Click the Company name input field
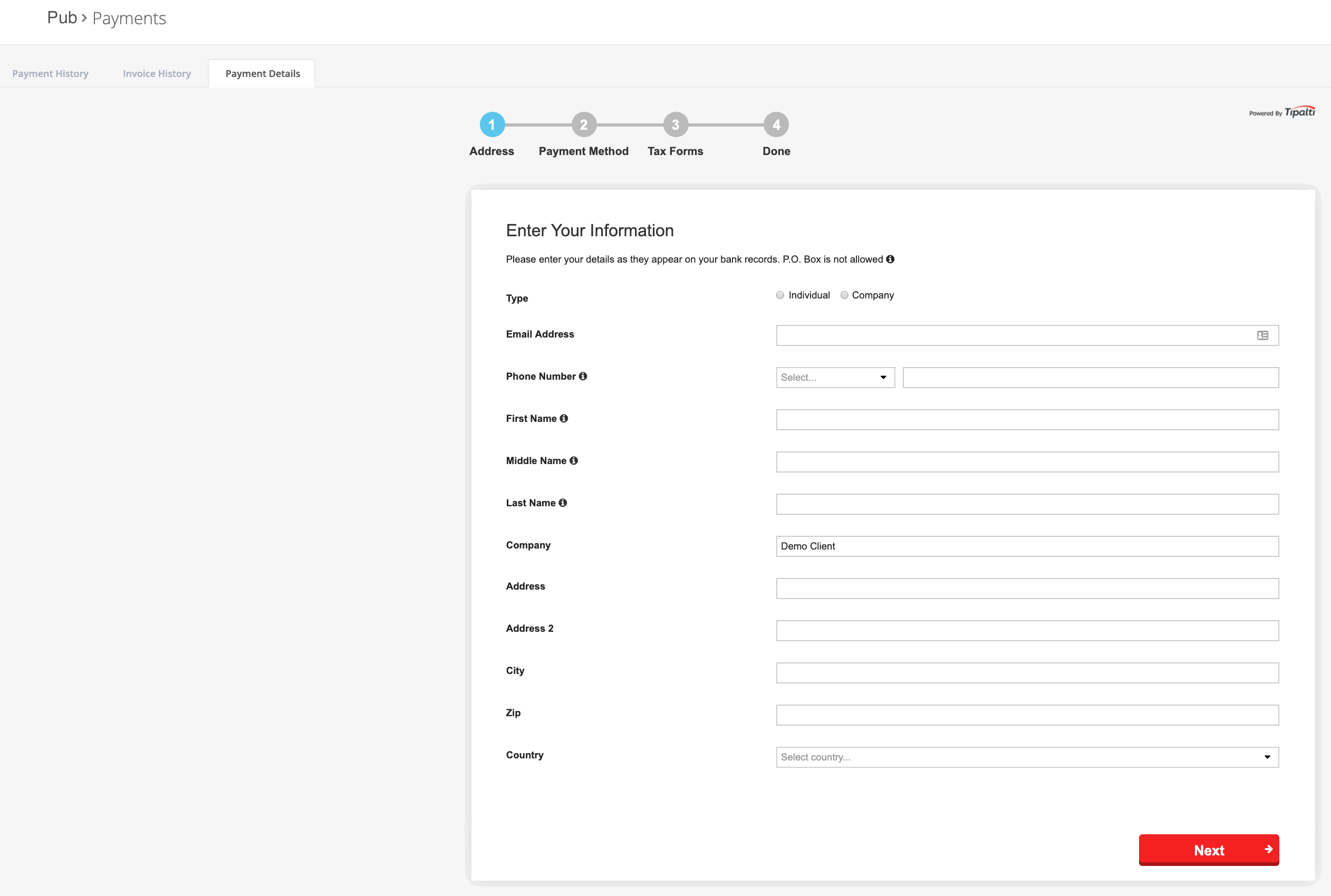Viewport: 1331px width, 896px height. click(x=1027, y=545)
